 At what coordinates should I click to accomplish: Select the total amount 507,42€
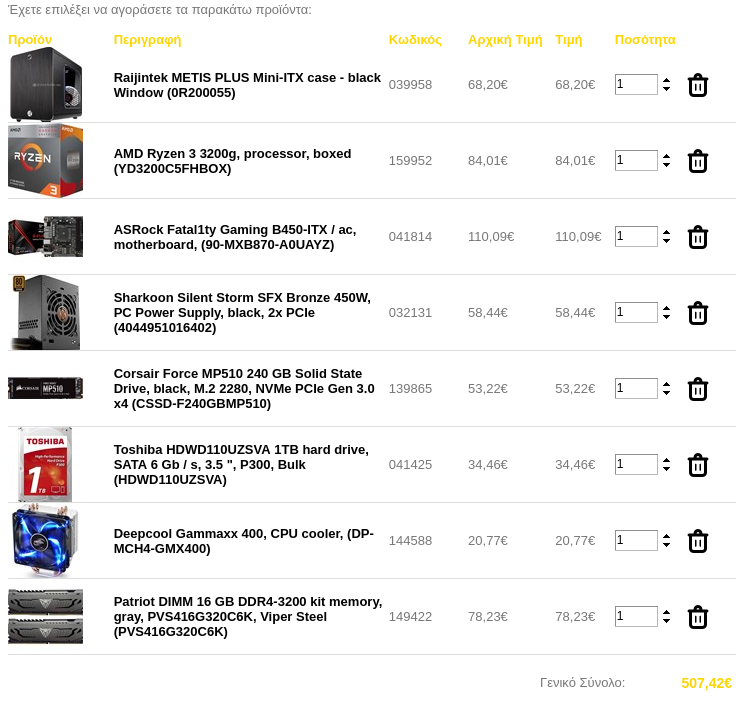[x=707, y=683]
